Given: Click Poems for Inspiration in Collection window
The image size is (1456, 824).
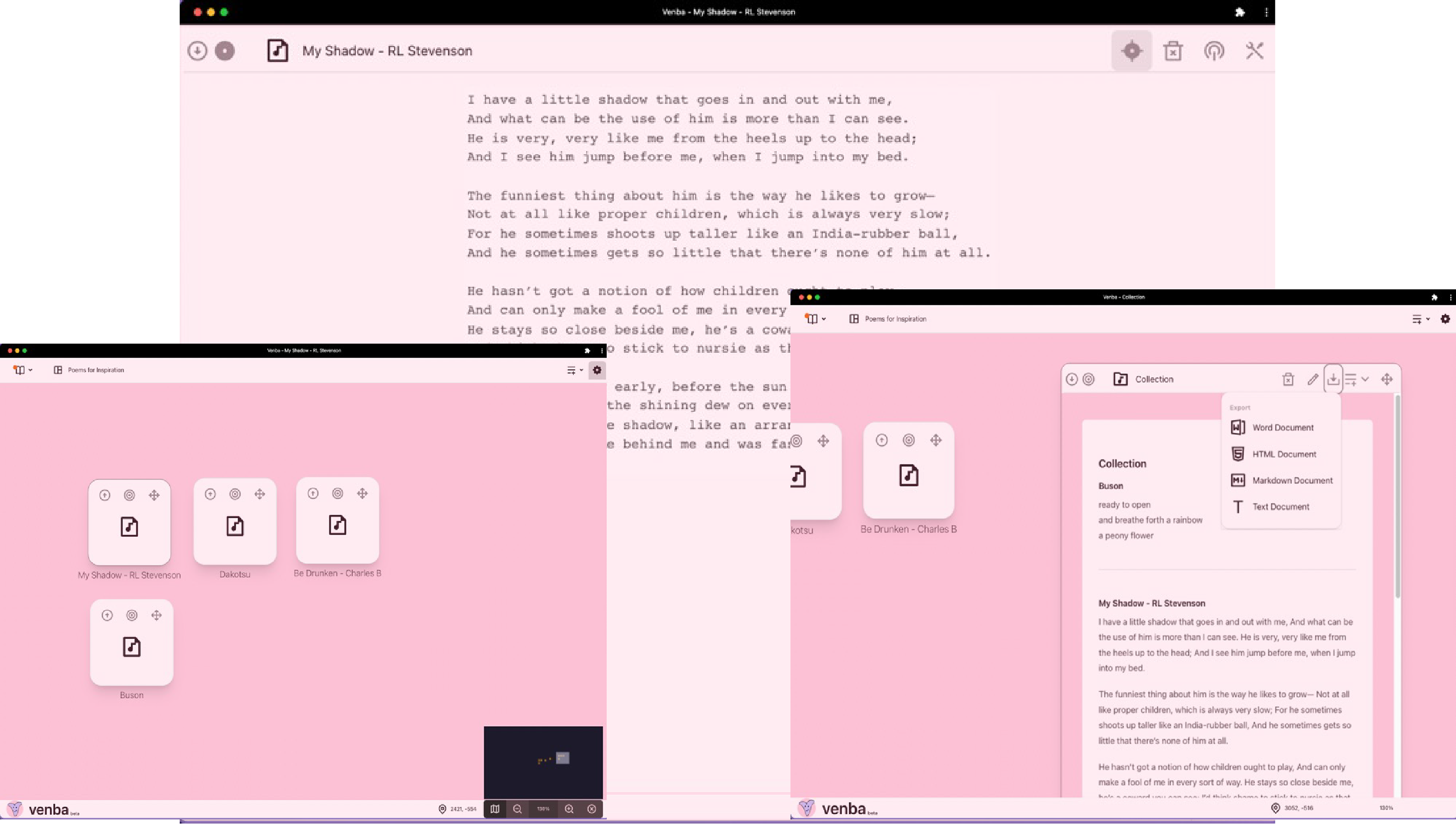Looking at the screenshot, I should 895,319.
